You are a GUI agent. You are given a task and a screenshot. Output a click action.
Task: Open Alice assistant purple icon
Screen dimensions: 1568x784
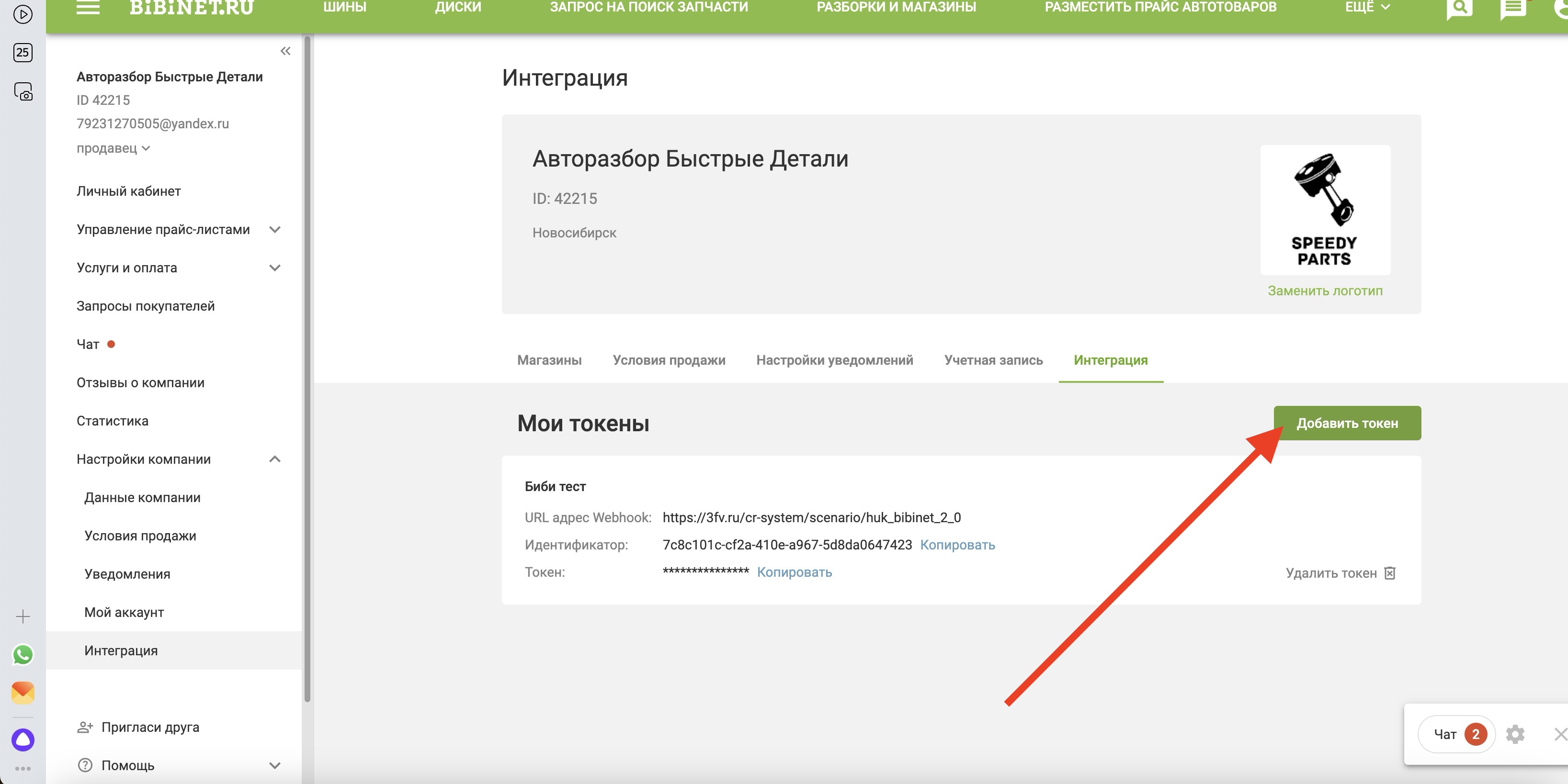coord(23,739)
